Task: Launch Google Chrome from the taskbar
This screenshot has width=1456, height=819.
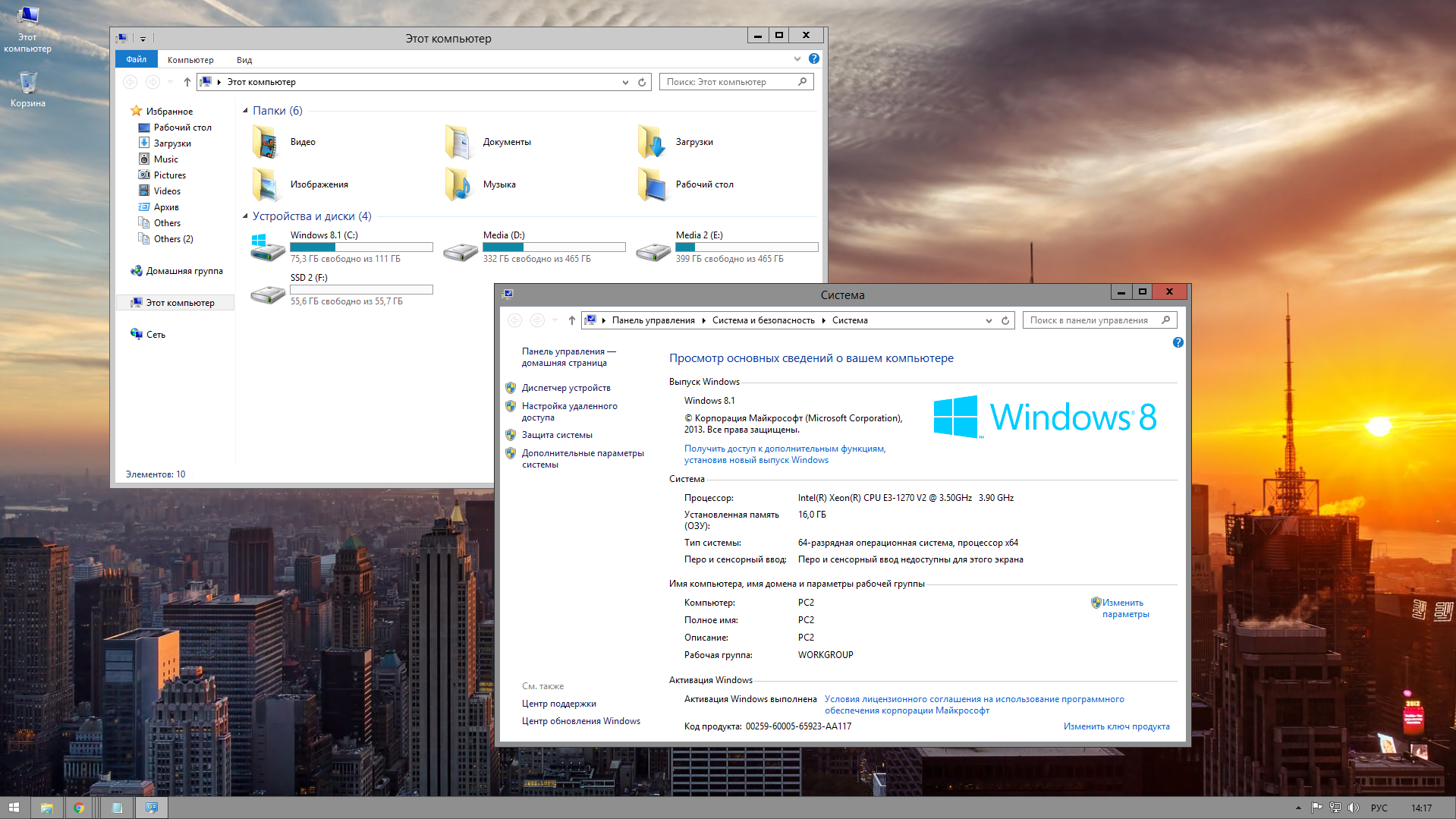Action: (79, 808)
